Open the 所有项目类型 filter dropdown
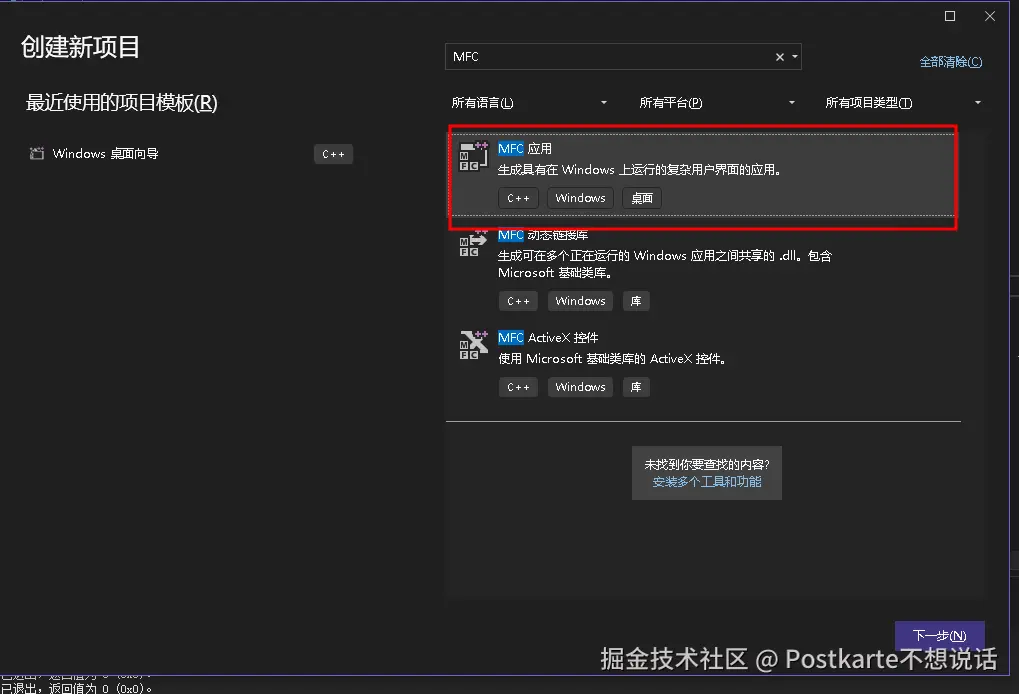The height and width of the screenshot is (694, 1019). (x=903, y=103)
